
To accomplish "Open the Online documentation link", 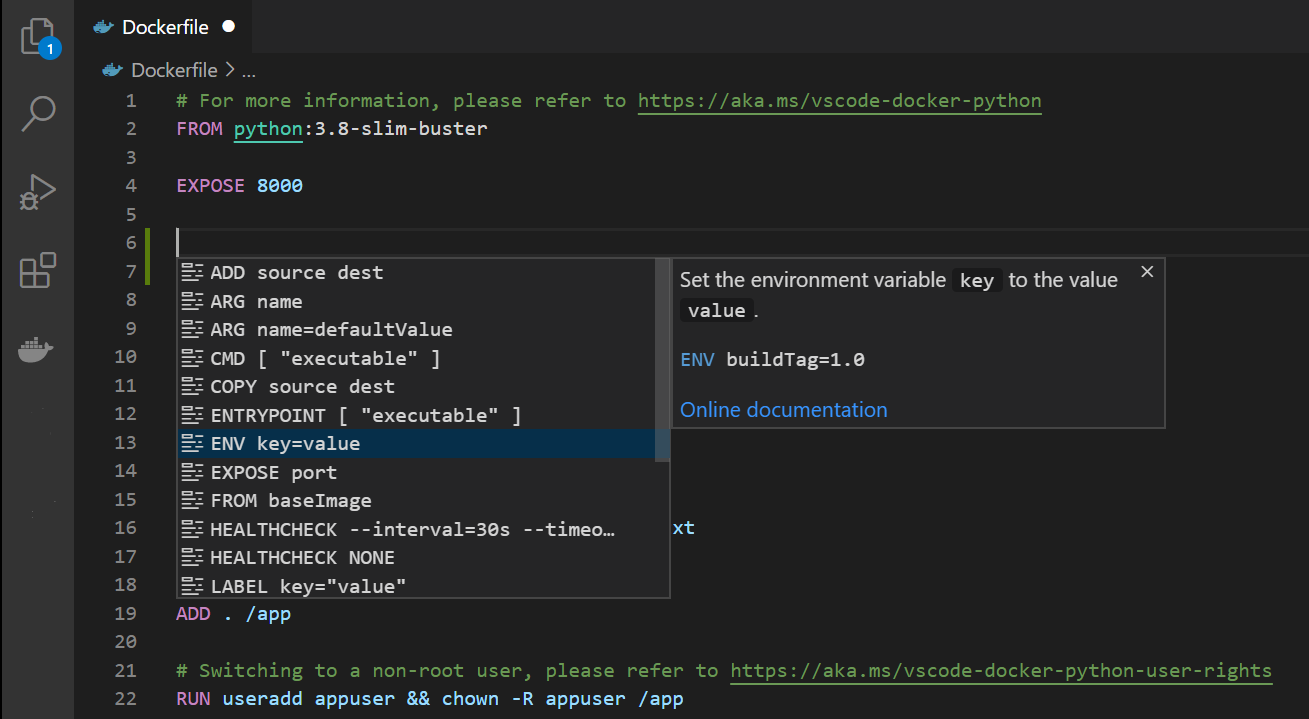I will tap(783, 409).
